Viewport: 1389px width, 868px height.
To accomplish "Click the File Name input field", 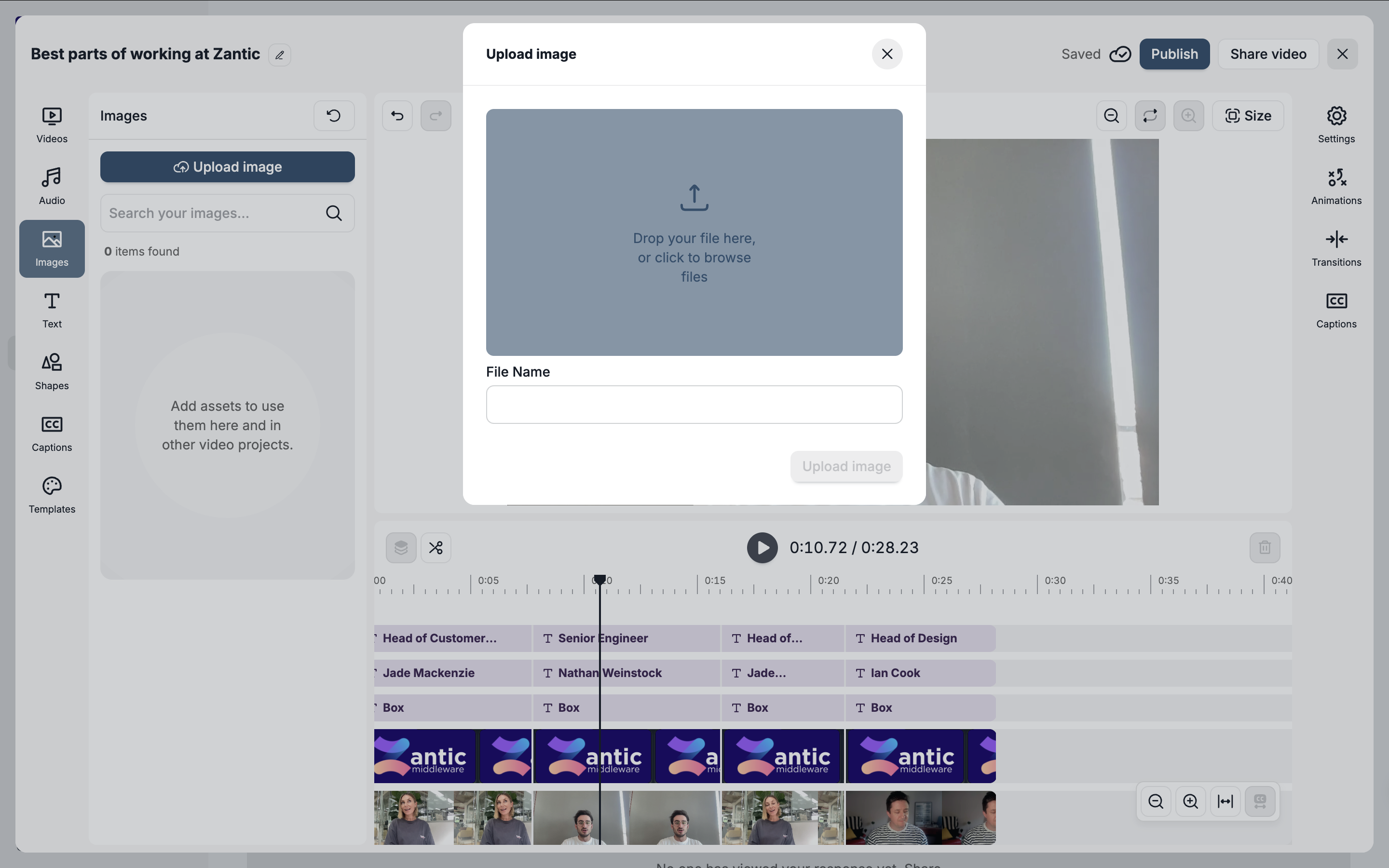I will point(694,405).
